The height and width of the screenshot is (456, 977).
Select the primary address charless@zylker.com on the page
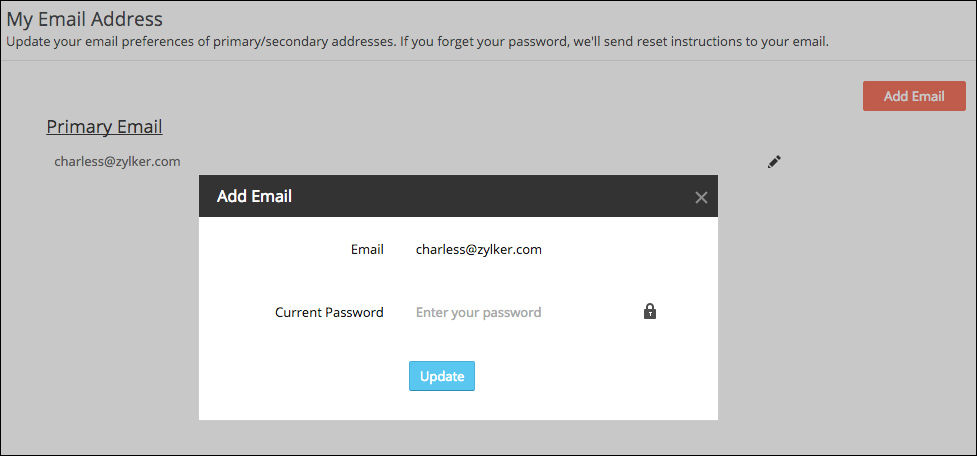pos(117,161)
